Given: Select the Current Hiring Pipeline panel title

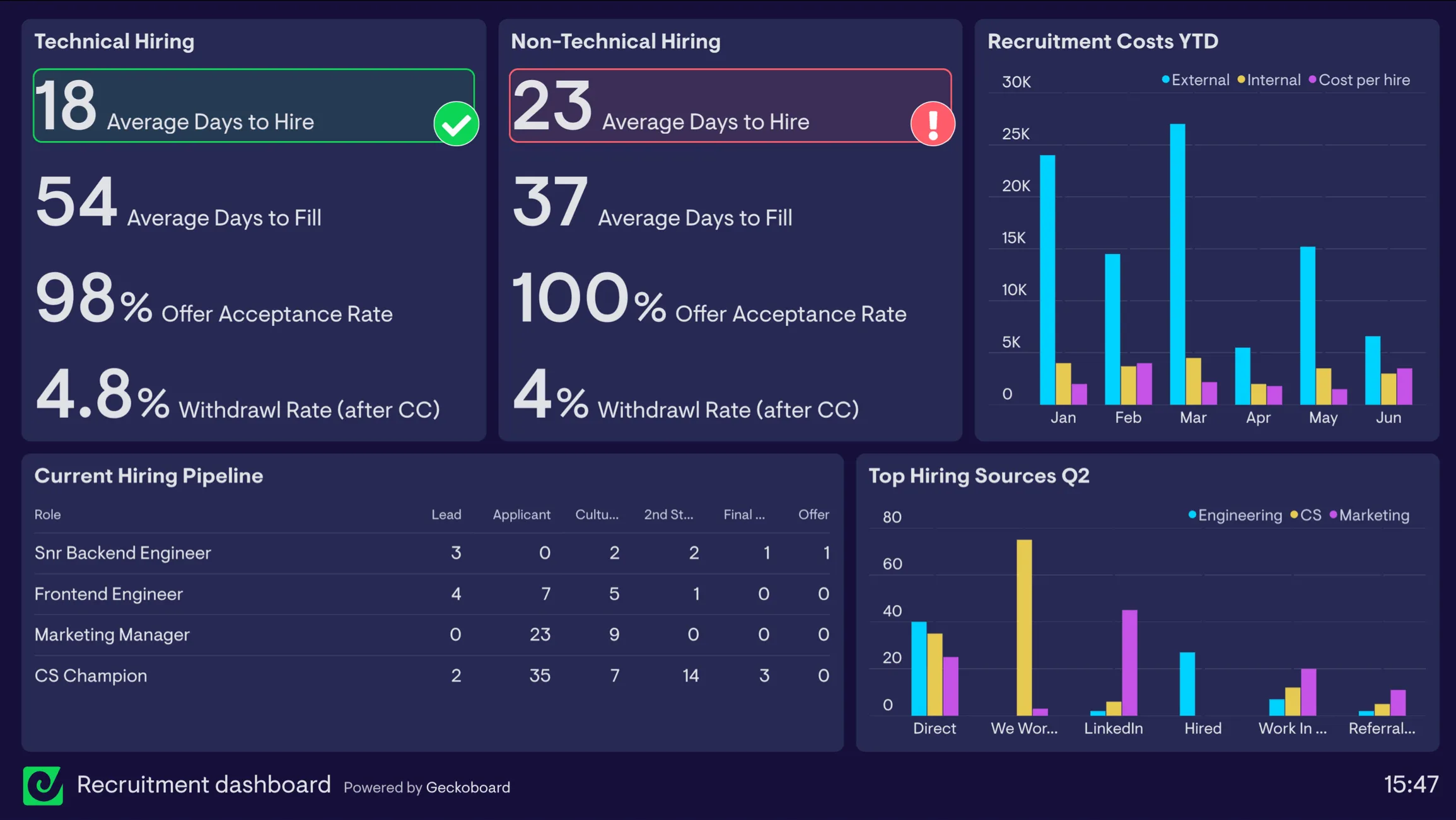Looking at the screenshot, I should pyautogui.click(x=149, y=476).
